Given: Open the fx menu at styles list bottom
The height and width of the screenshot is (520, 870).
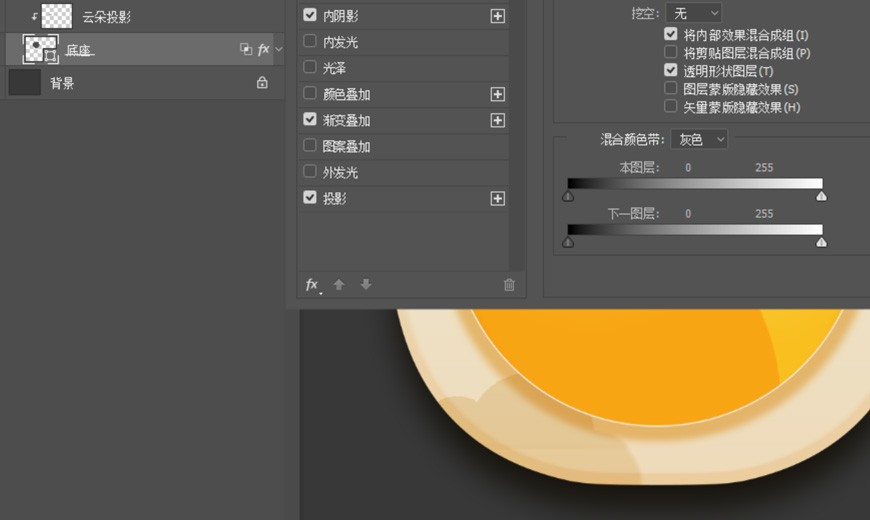Looking at the screenshot, I should pos(312,285).
